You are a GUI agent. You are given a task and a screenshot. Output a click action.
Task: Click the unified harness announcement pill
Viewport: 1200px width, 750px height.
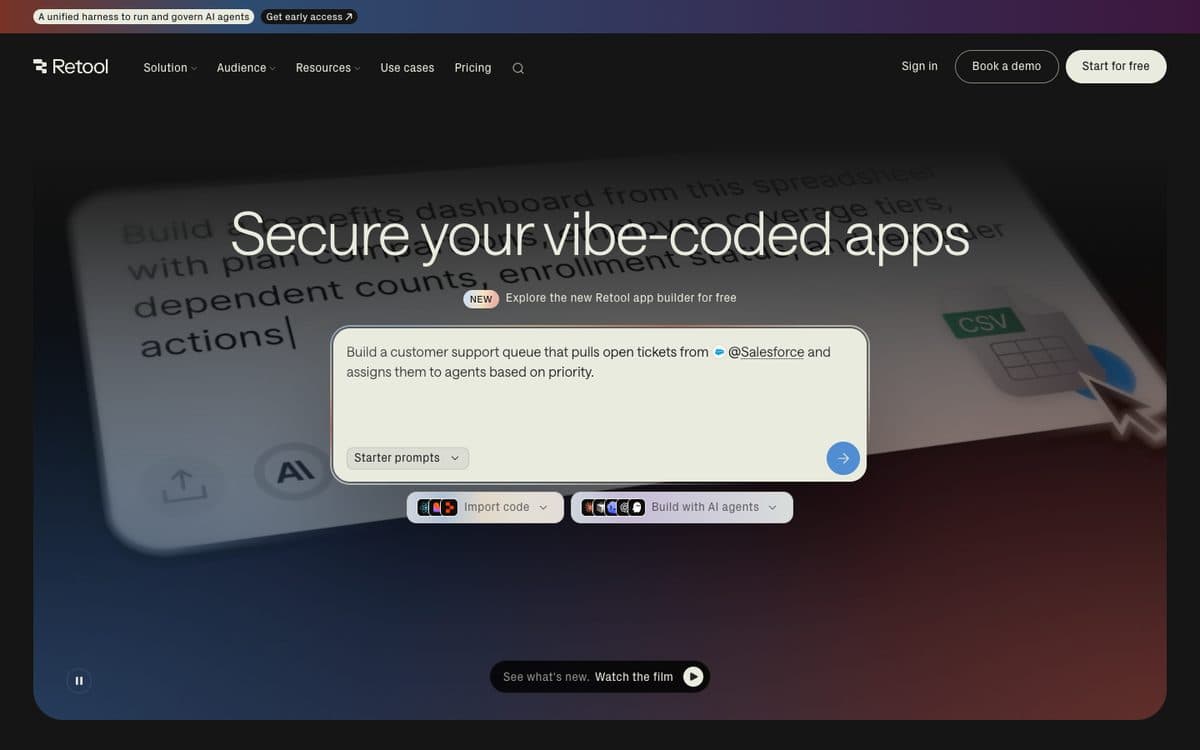pos(144,17)
